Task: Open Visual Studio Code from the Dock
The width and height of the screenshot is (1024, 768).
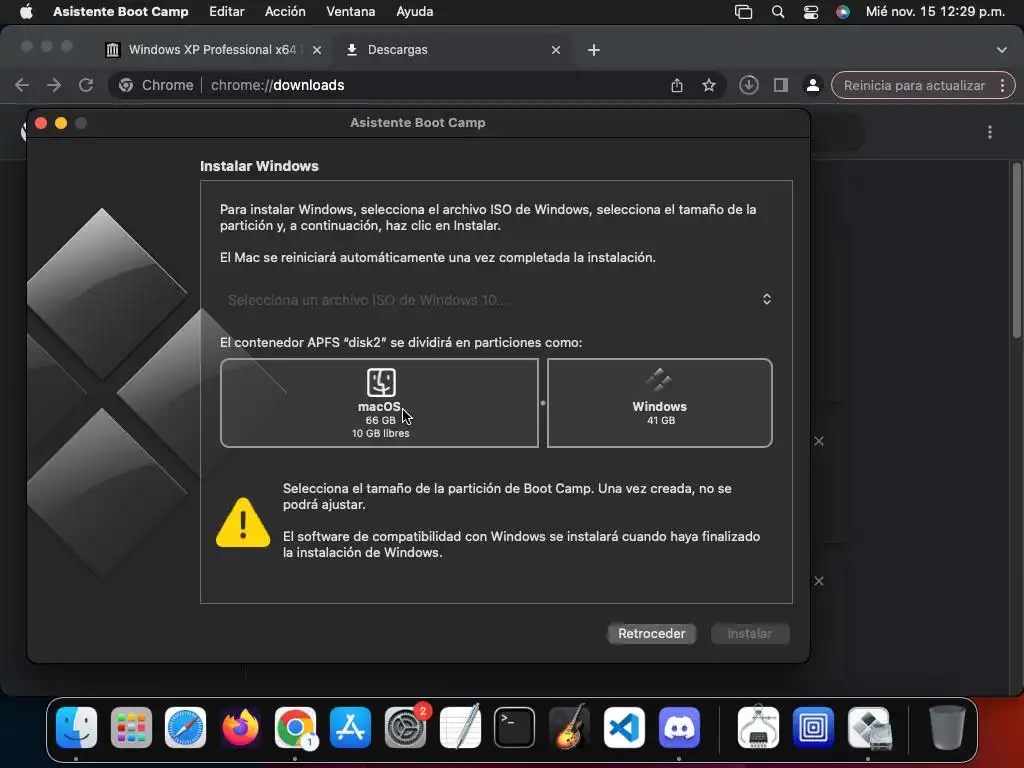Action: (x=624, y=728)
